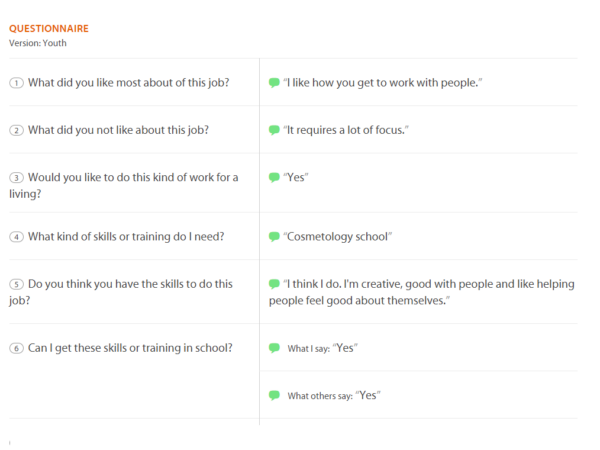Screen dimensions: 600x450
Task: Click the speech bubble icon beside "Cosmetology school"
Action: tap(274, 237)
